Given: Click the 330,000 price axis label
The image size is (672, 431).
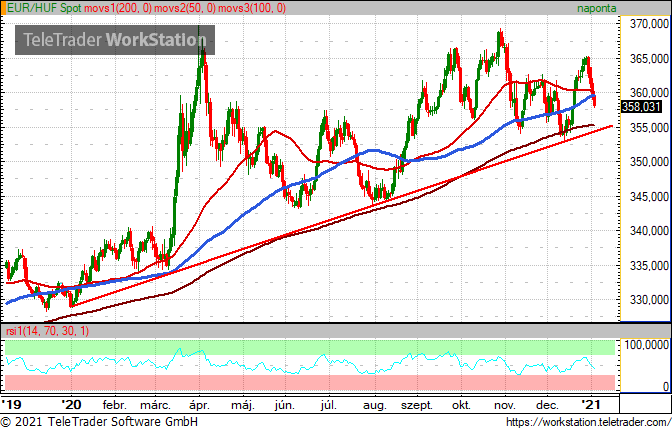Looking at the screenshot, I should 649,300.
